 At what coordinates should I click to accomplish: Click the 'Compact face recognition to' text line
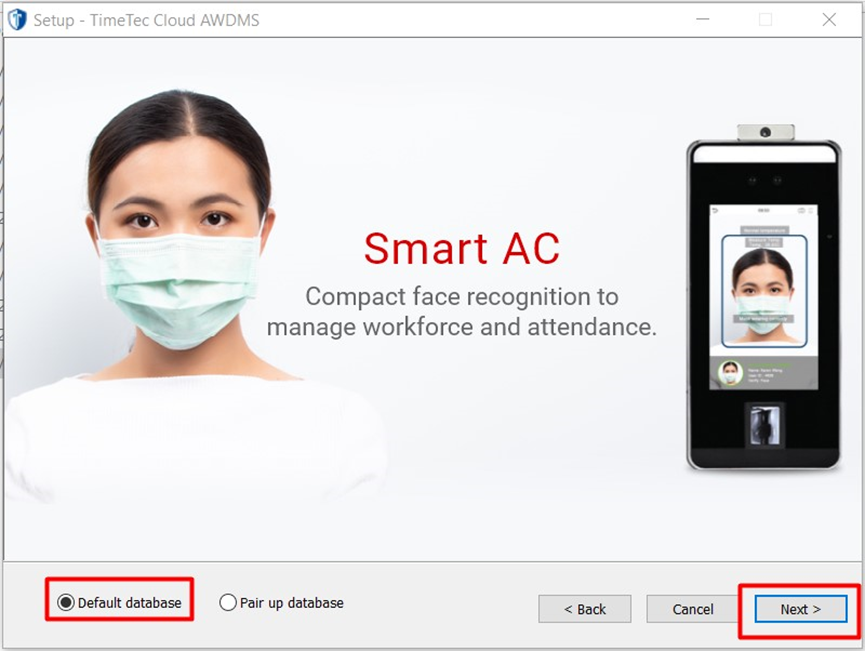pos(462,297)
